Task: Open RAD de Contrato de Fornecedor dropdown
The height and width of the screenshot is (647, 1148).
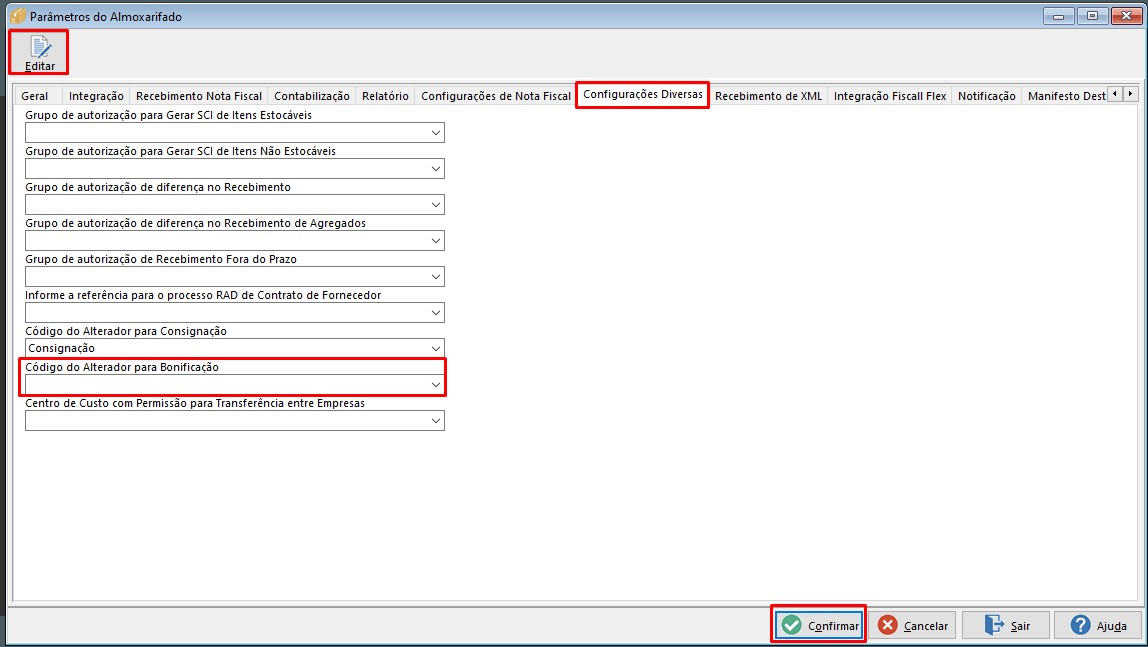Action: (x=436, y=313)
